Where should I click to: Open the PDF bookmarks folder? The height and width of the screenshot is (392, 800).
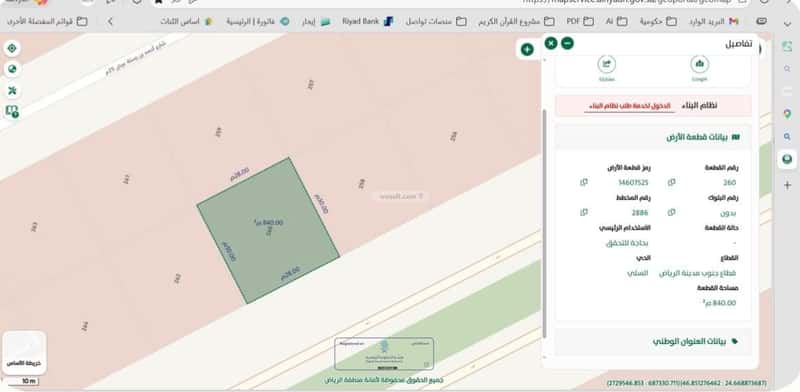click(x=580, y=21)
